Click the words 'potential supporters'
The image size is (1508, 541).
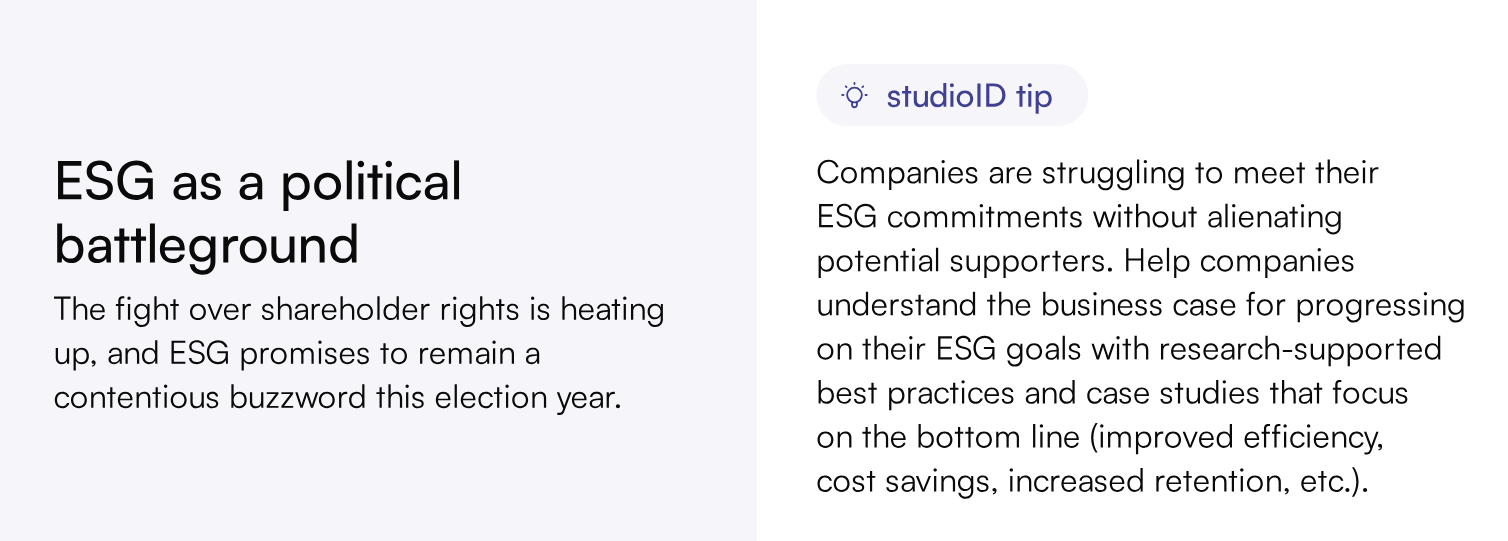(964, 261)
